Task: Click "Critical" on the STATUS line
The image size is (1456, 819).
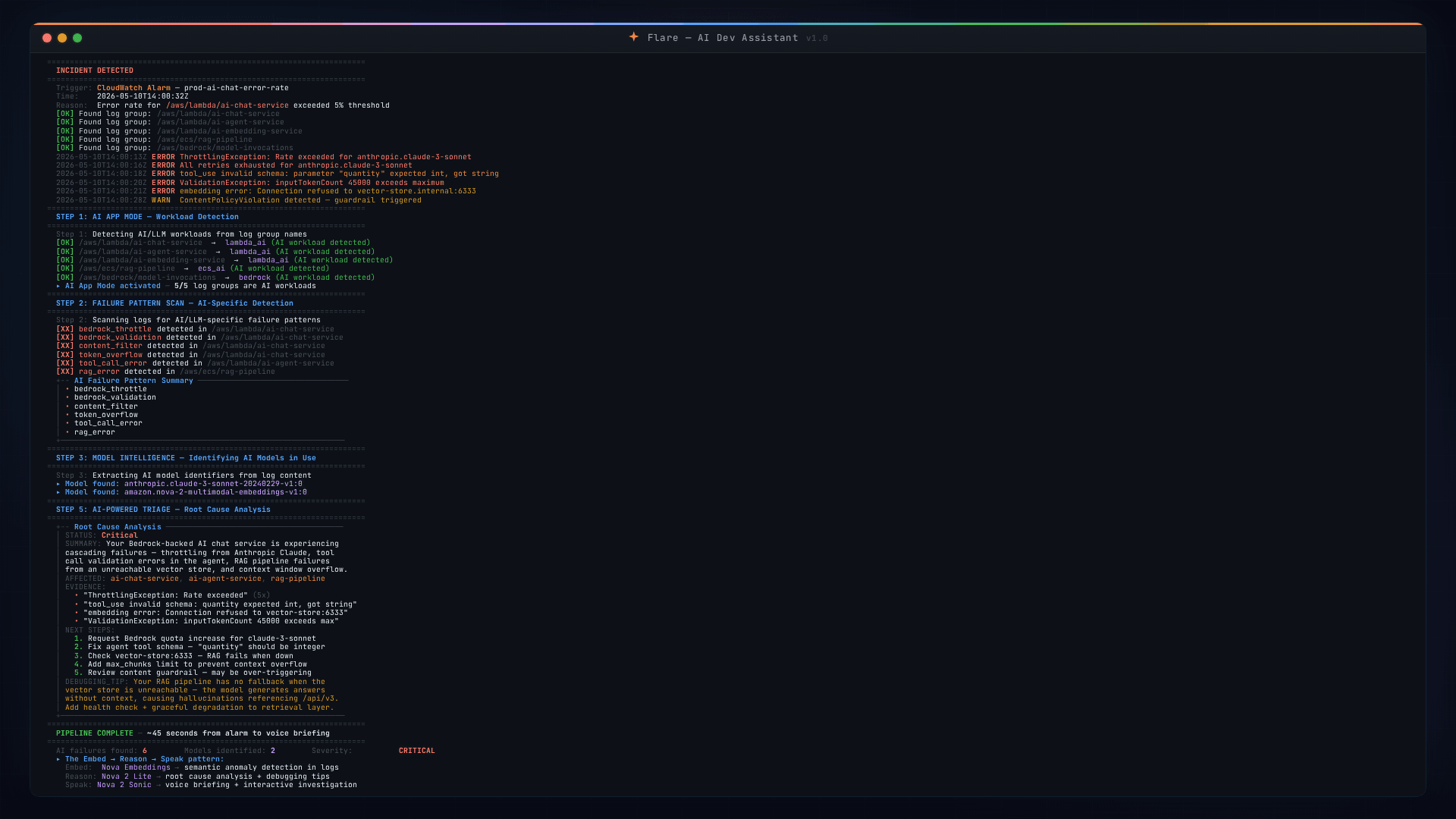Action: pyautogui.click(x=120, y=535)
